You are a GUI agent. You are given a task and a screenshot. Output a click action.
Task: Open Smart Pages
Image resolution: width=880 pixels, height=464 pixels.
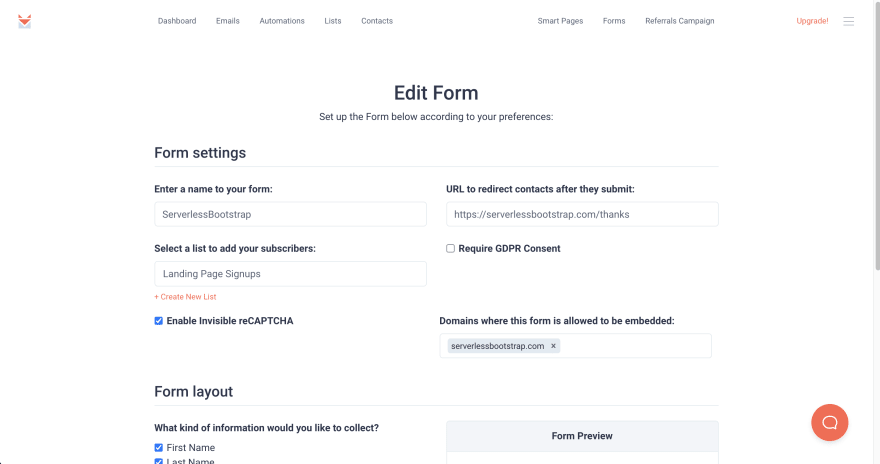(560, 21)
